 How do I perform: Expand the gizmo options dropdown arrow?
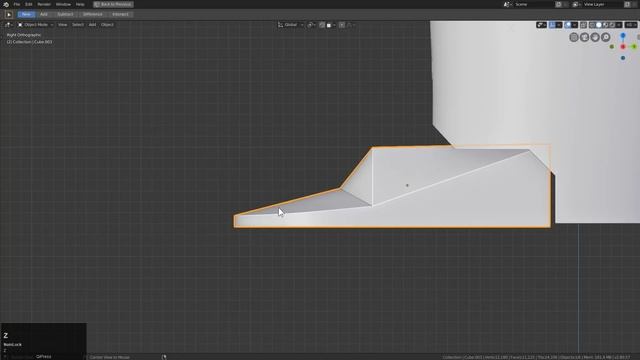point(559,25)
